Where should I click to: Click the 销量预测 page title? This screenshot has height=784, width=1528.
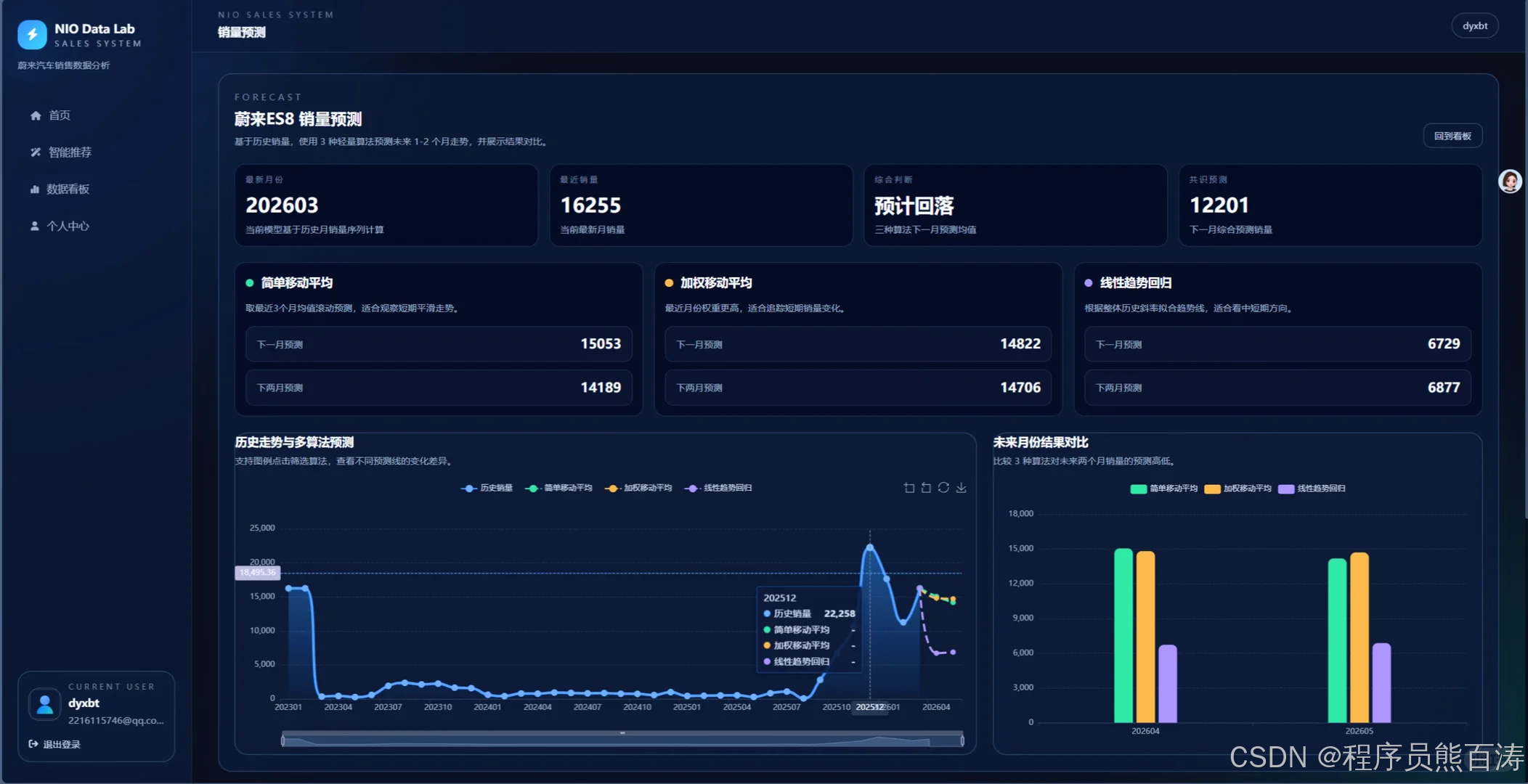click(242, 33)
